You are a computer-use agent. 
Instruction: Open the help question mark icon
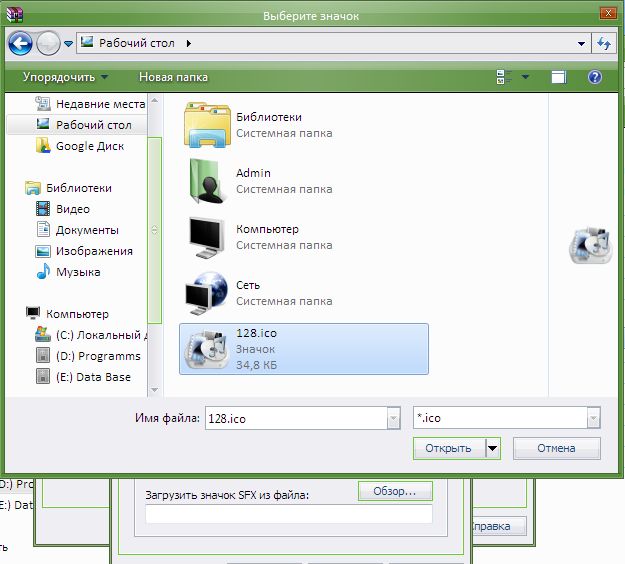[594, 77]
